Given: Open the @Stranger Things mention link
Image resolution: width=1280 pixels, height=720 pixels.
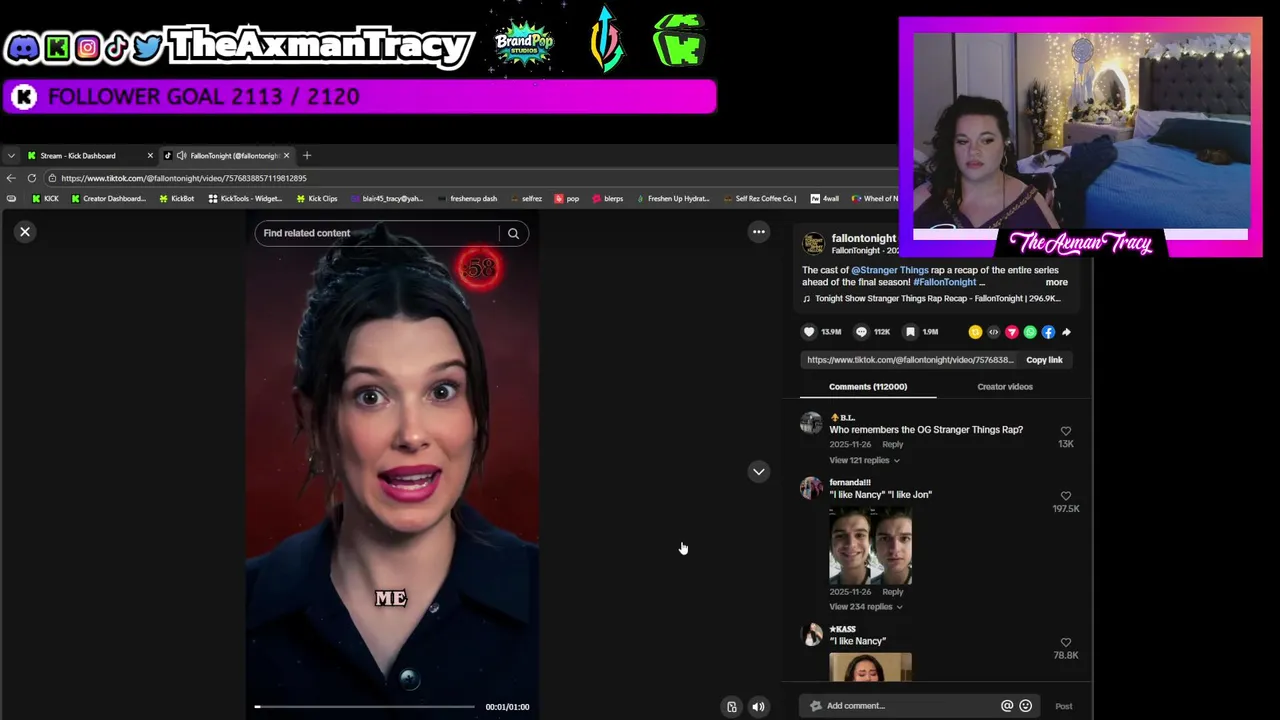Looking at the screenshot, I should (x=890, y=270).
